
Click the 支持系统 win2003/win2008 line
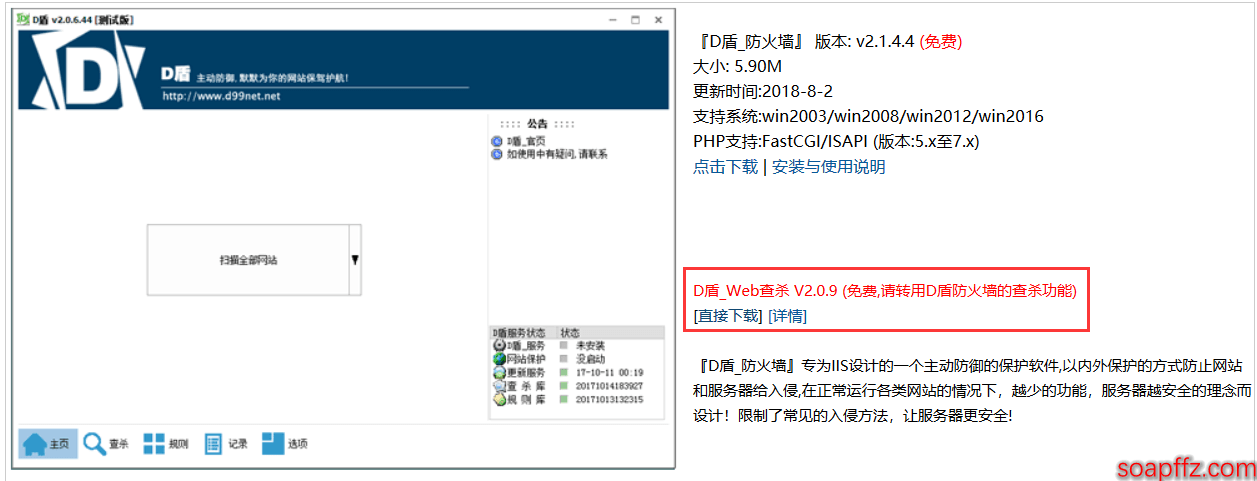click(x=868, y=116)
